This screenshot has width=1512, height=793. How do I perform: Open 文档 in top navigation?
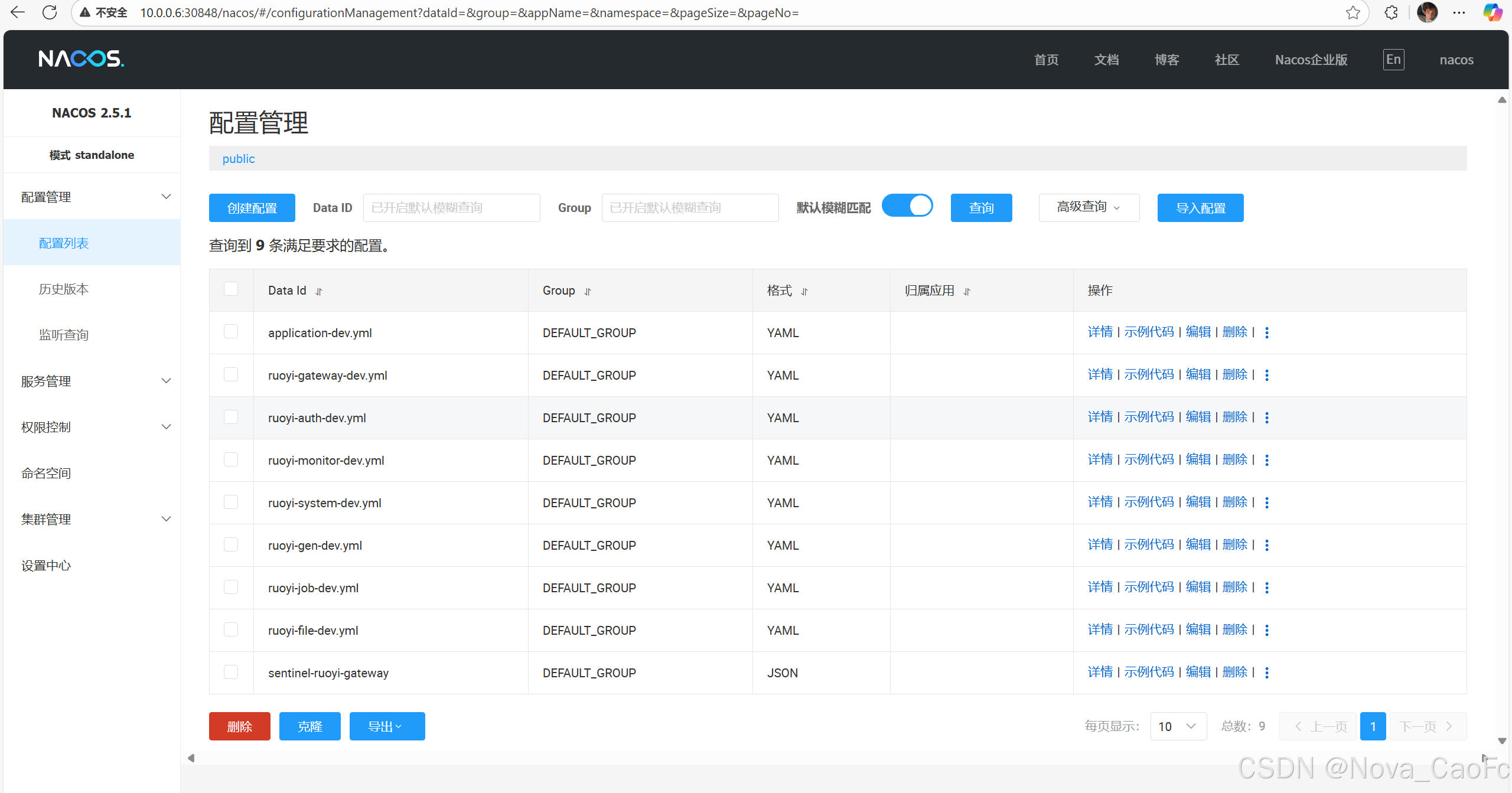(x=1106, y=60)
